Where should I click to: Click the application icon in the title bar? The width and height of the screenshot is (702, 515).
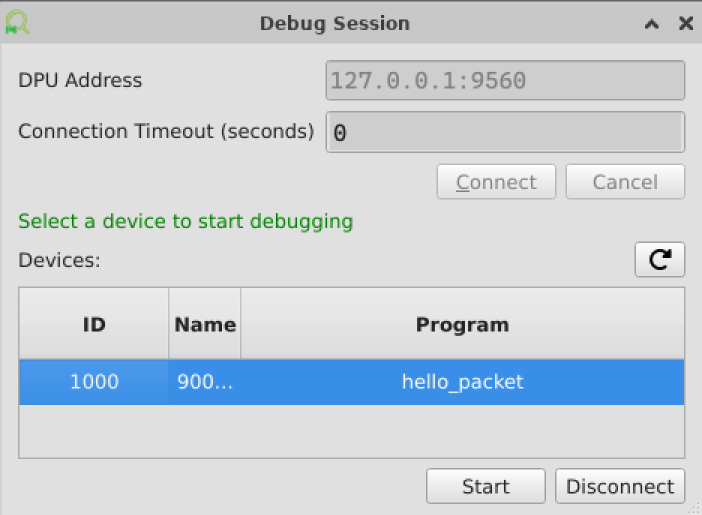coord(18,22)
